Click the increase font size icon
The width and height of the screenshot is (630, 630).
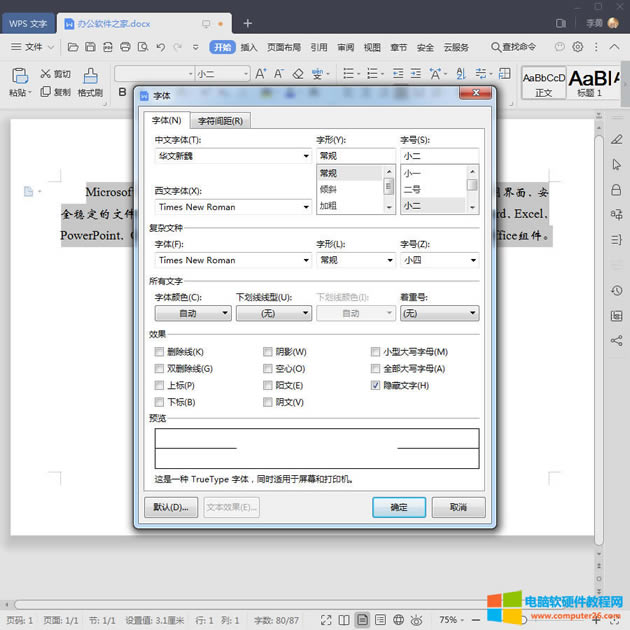261,74
